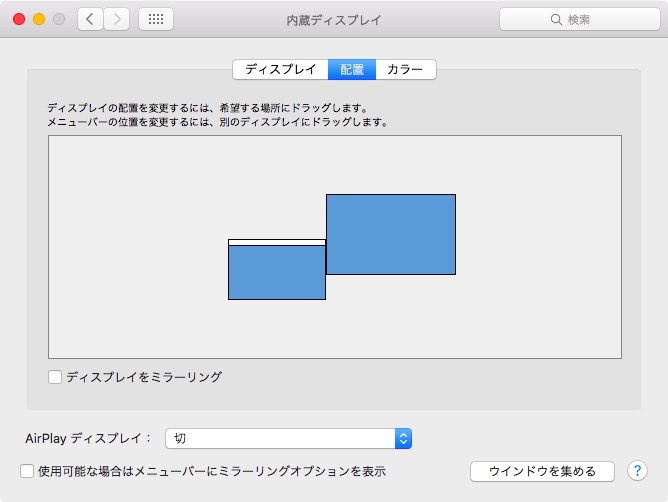Click the ウインドウを集める button
Viewport: 668px width, 502px height.
(542, 471)
